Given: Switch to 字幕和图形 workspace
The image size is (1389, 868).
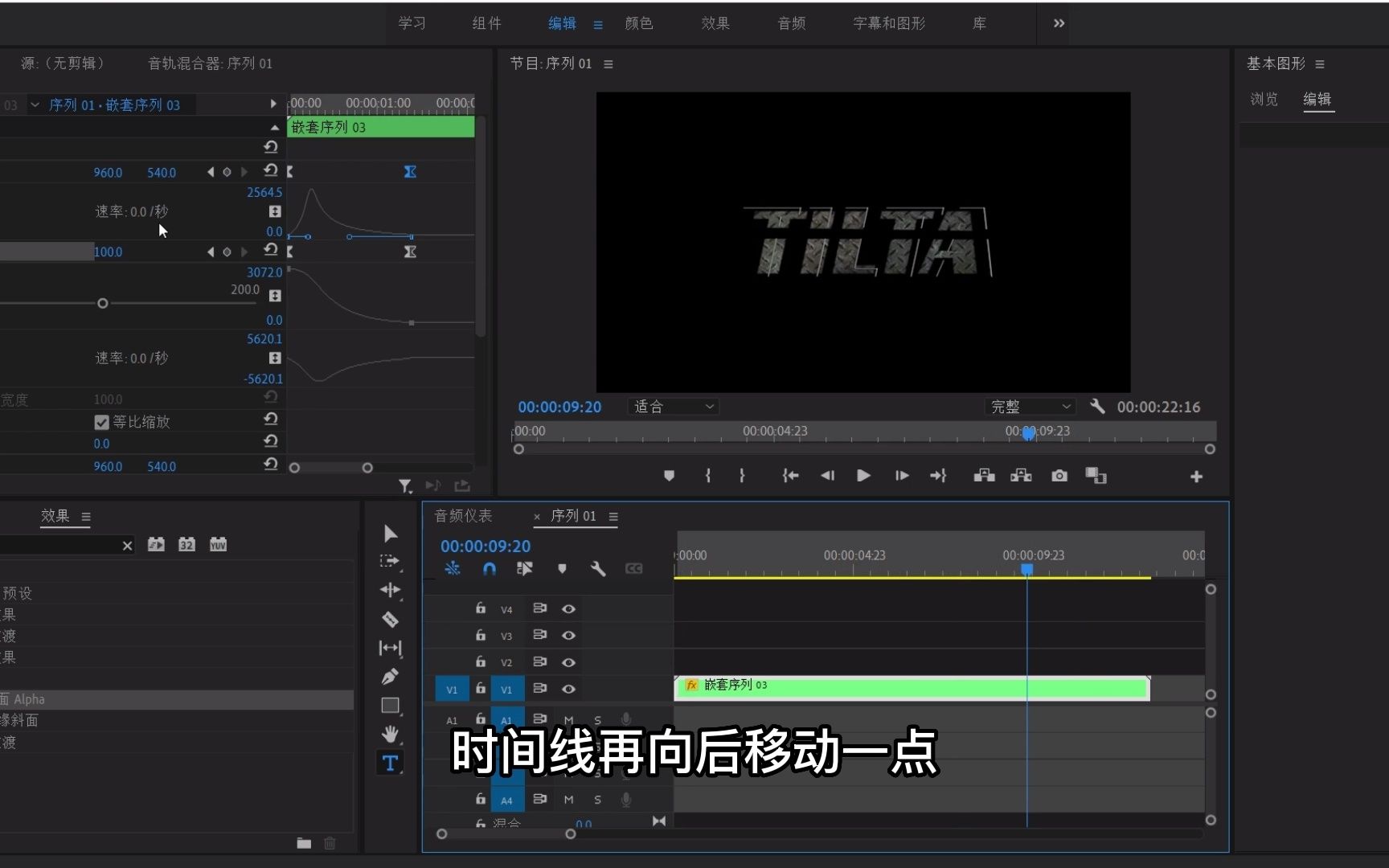Looking at the screenshot, I should 889,23.
